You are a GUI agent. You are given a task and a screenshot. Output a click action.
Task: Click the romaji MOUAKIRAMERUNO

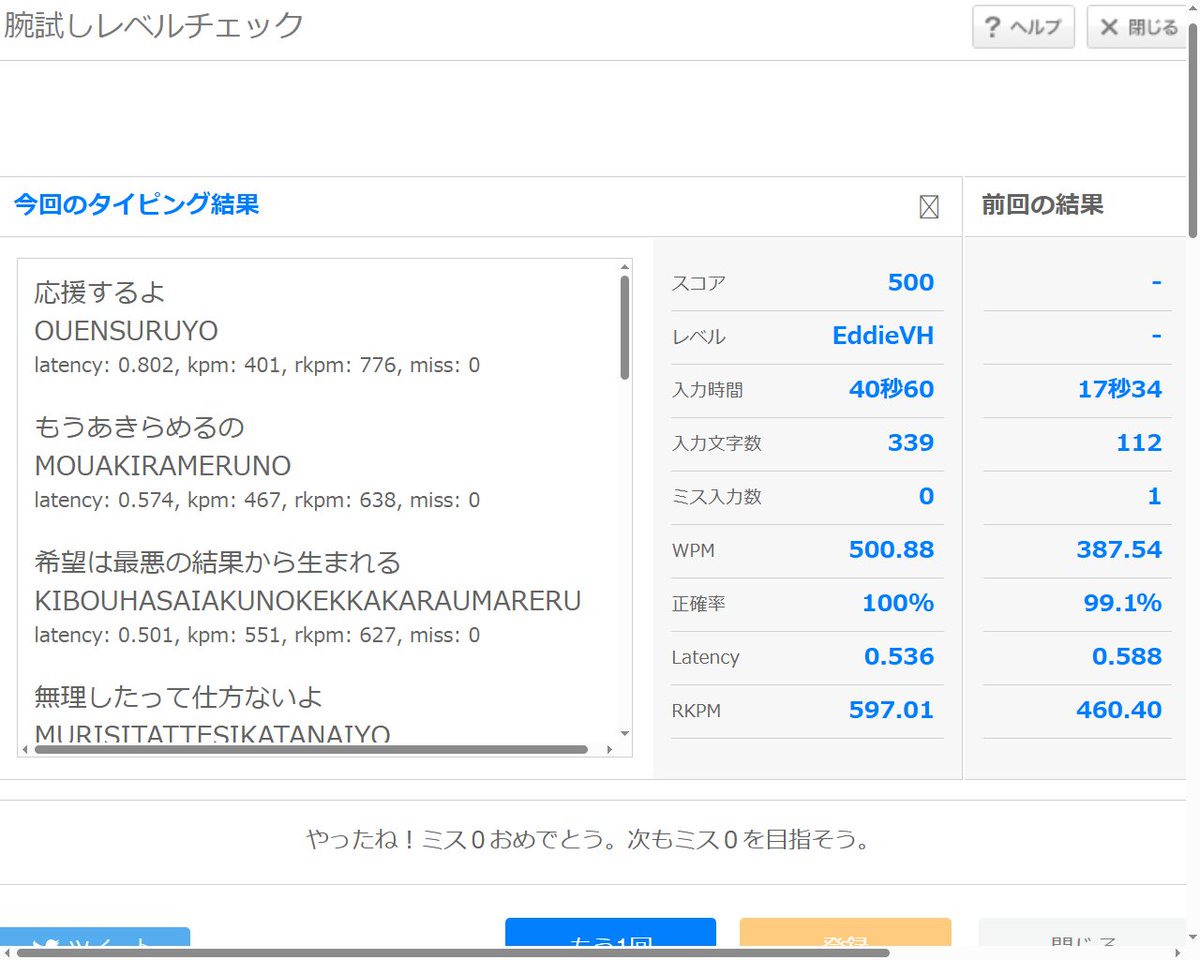tap(162, 466)
